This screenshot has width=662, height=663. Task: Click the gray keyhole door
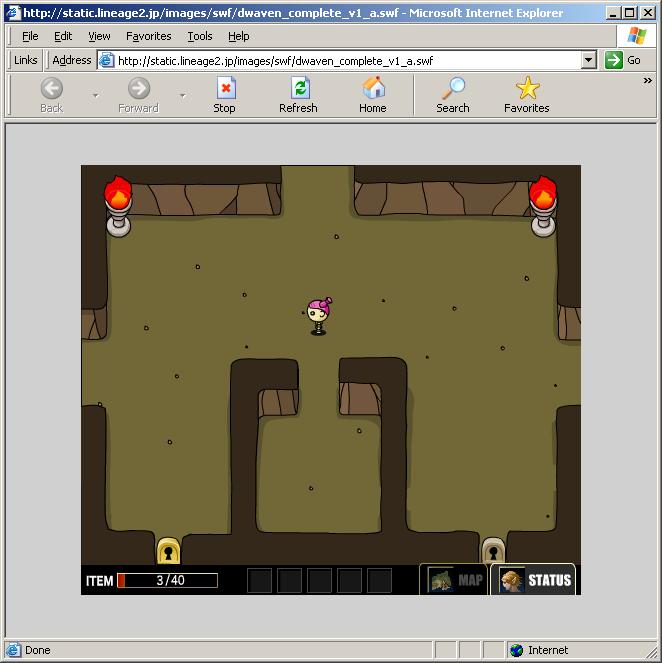coord(493,551)
